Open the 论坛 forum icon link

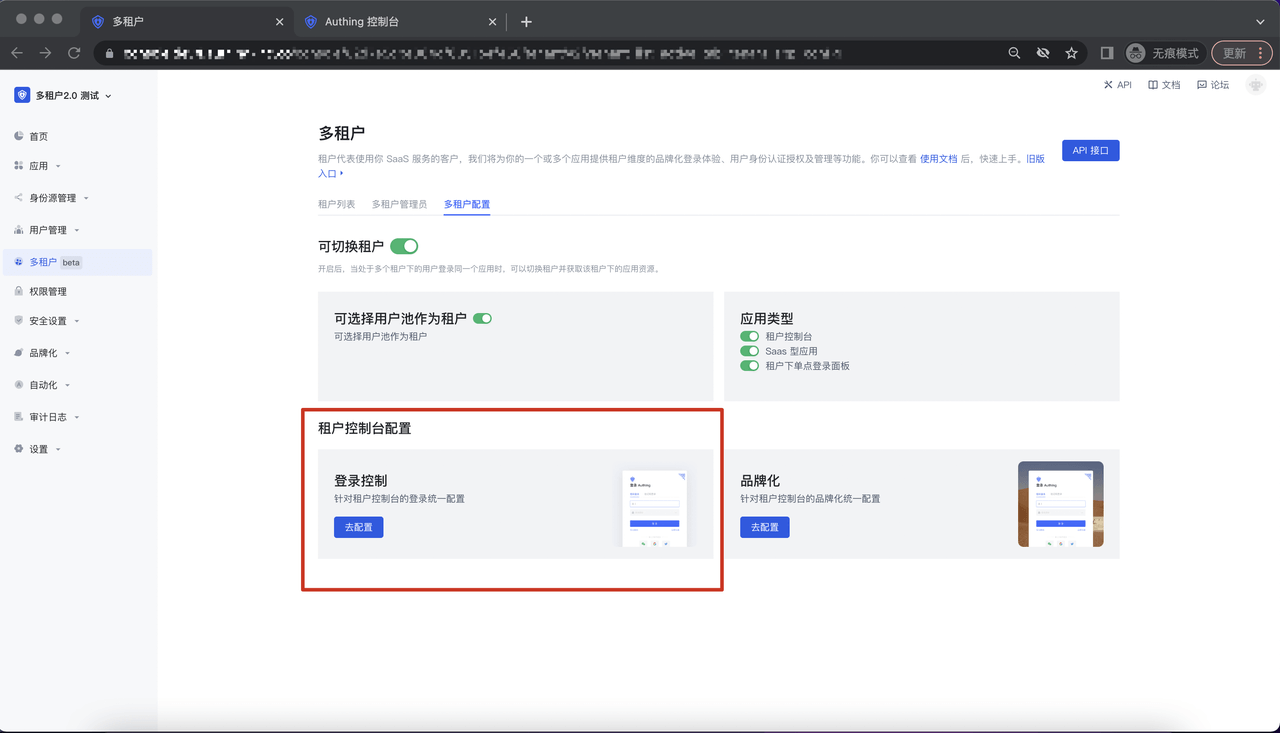pos(1202,85)
